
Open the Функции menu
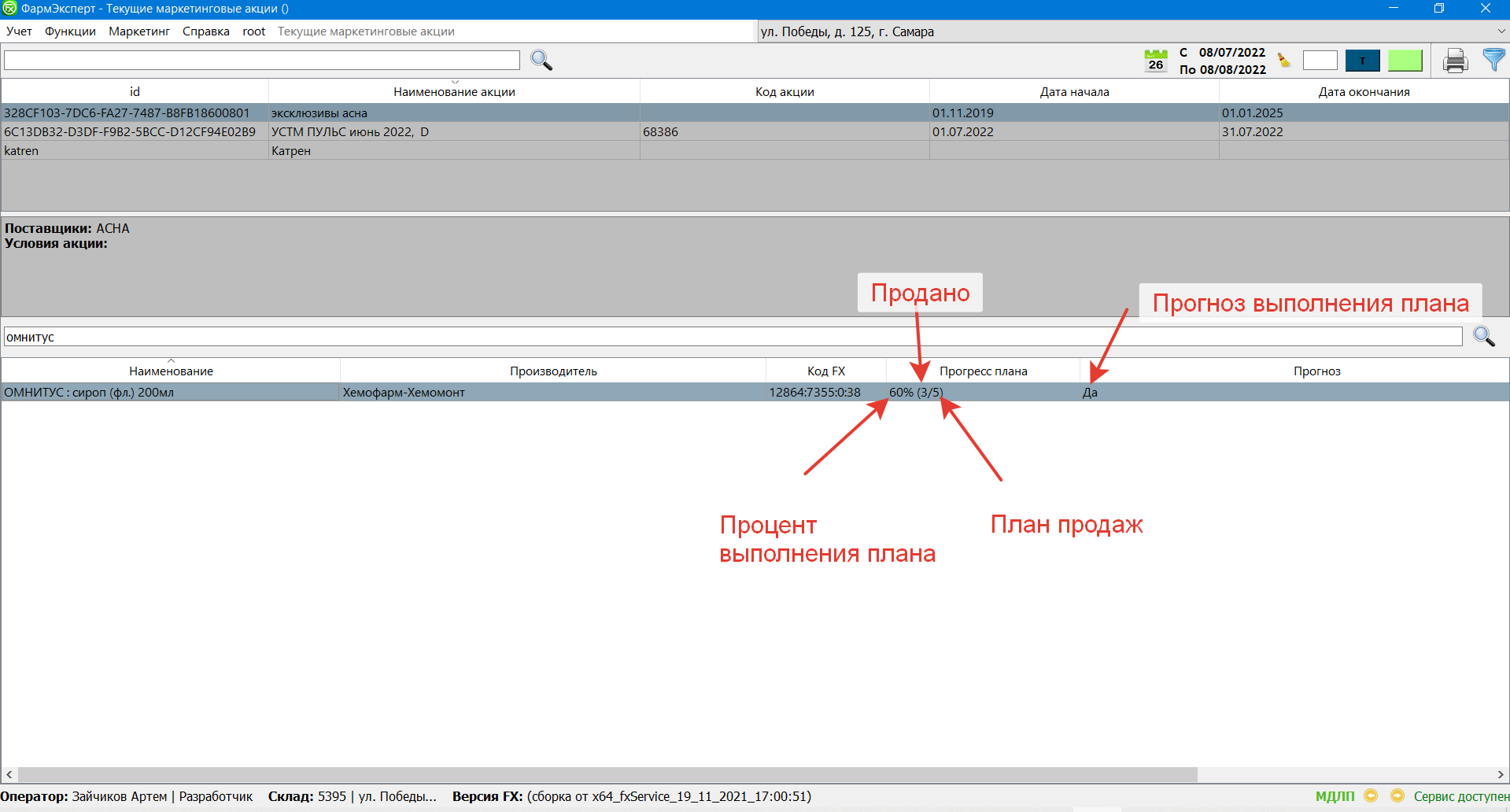pos(70,31)
